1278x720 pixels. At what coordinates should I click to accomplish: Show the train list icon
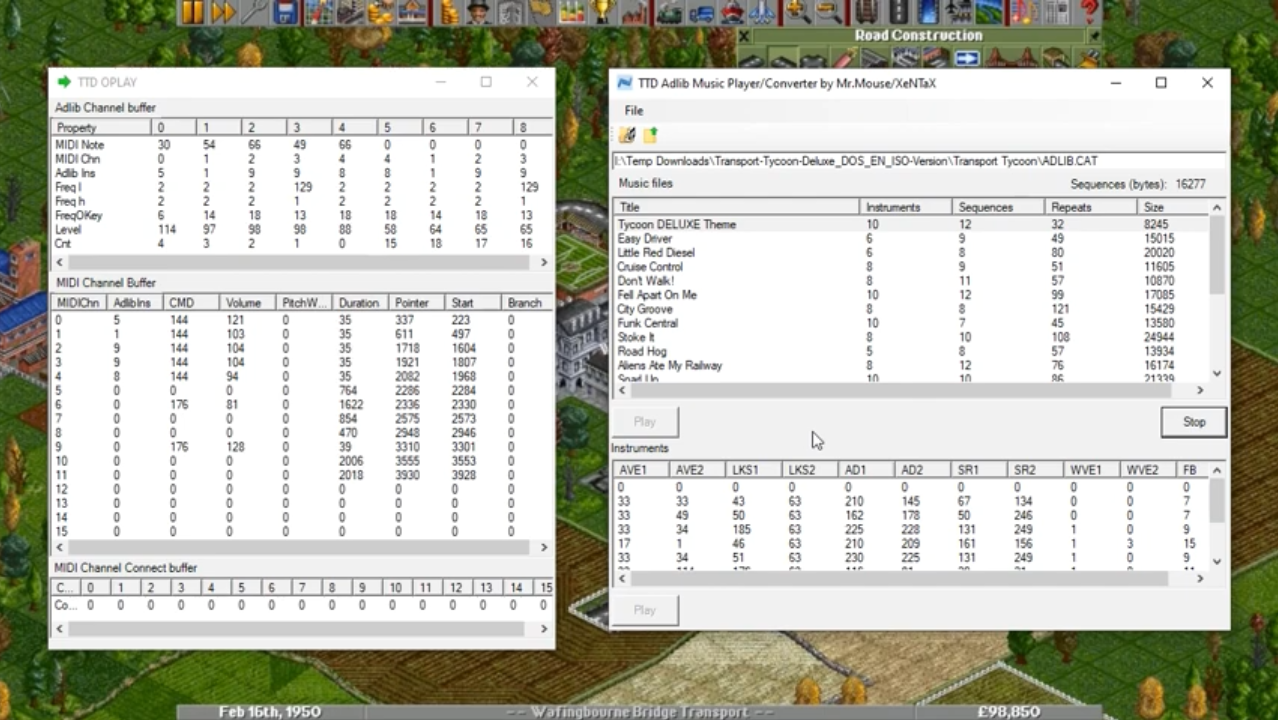tap(670, 12)
